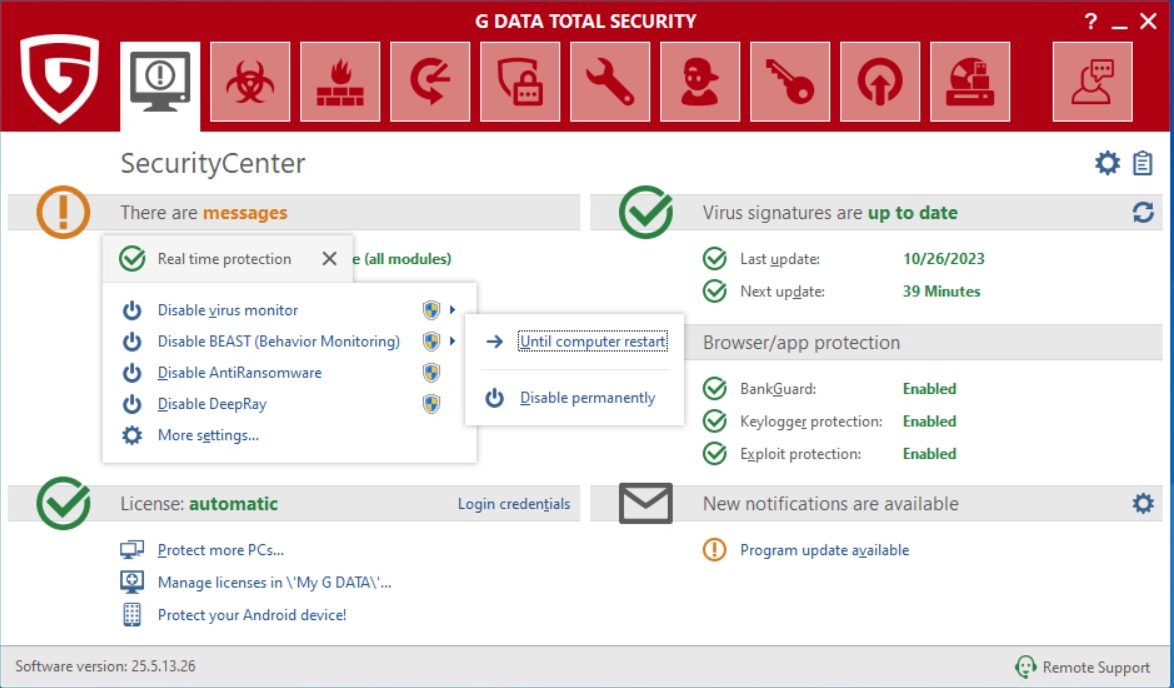
Task: Click the orange messages warning icon
Action: coord(63,213)
